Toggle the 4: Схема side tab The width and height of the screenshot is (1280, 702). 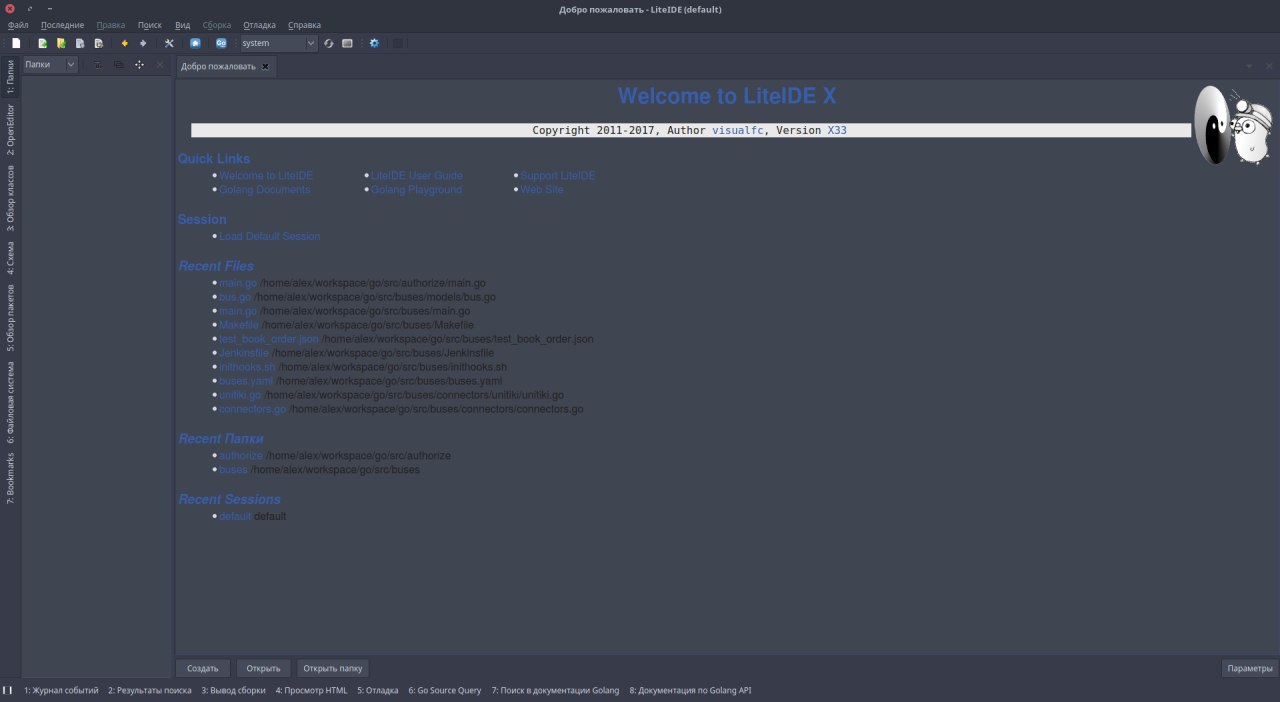click(11, 257)
